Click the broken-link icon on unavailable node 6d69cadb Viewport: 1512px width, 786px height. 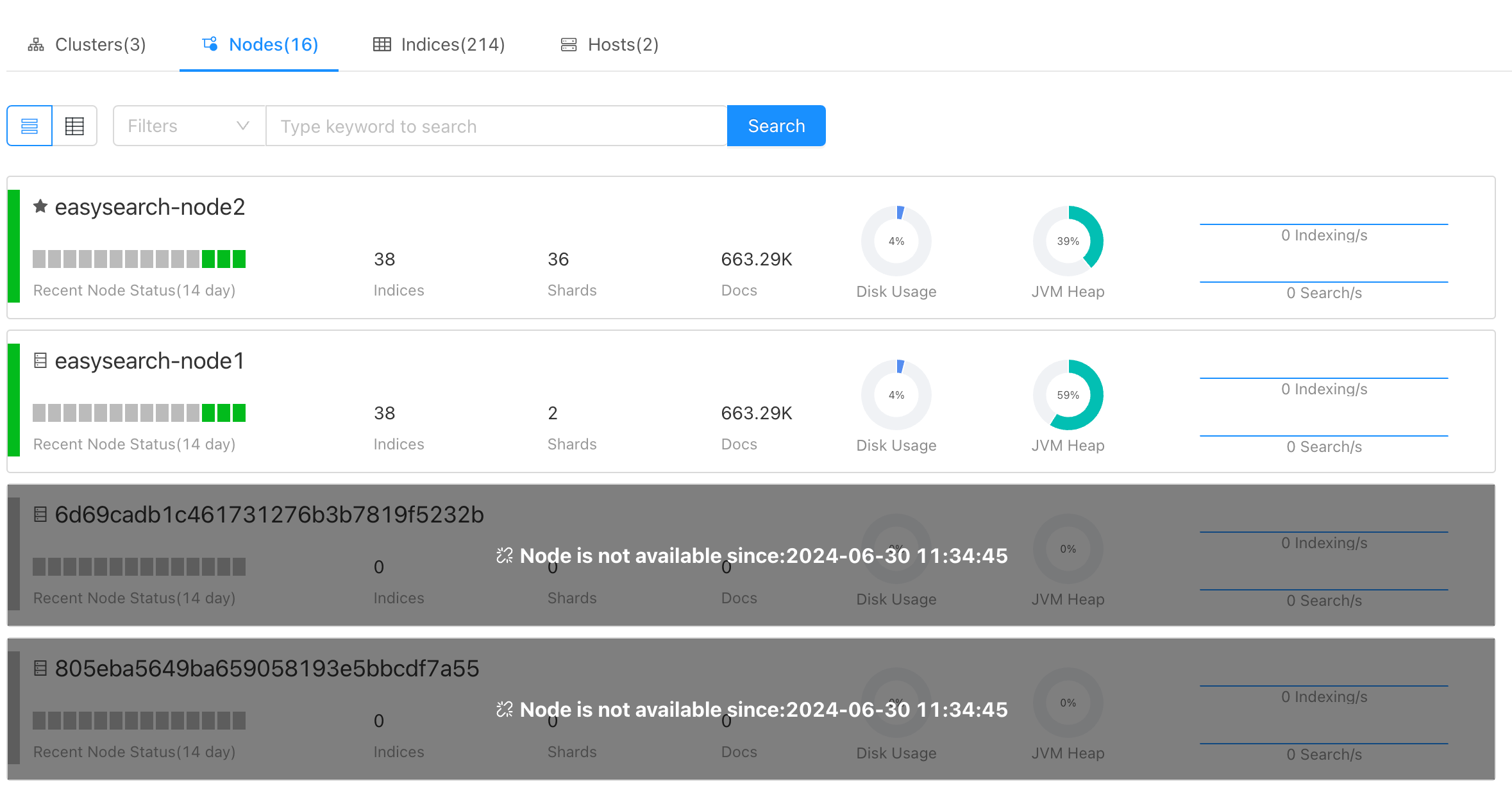point(504,555)
